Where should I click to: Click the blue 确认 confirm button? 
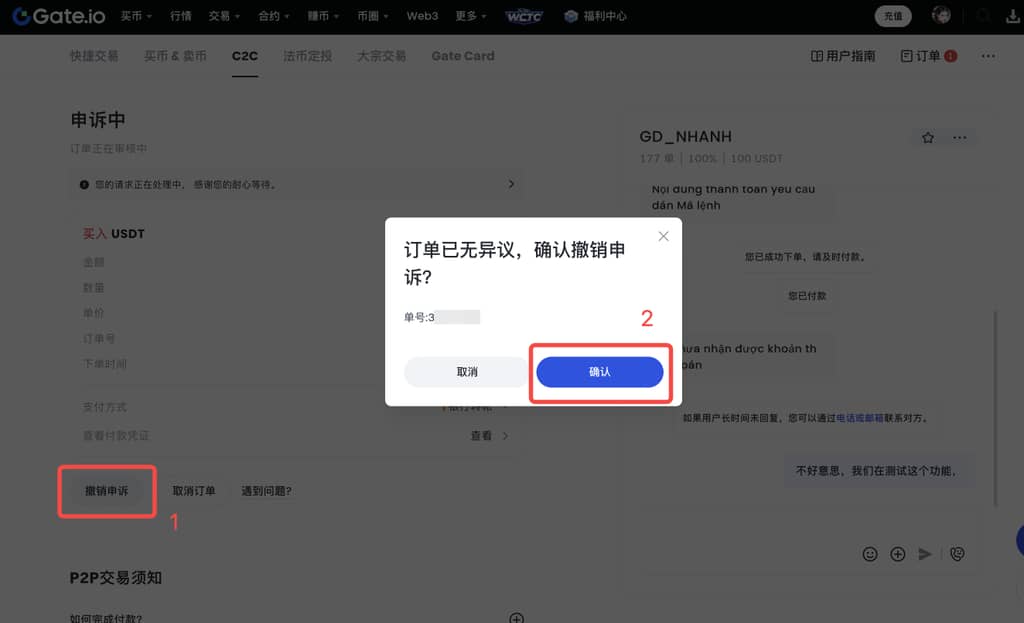pyautogui.click(x=600, y=372)
